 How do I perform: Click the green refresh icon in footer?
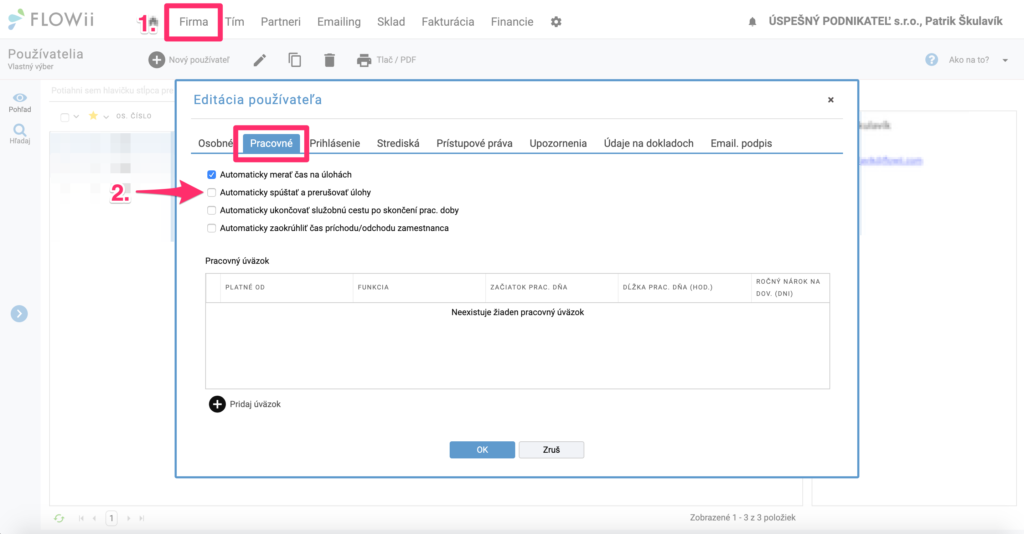(x=59, y=518)
